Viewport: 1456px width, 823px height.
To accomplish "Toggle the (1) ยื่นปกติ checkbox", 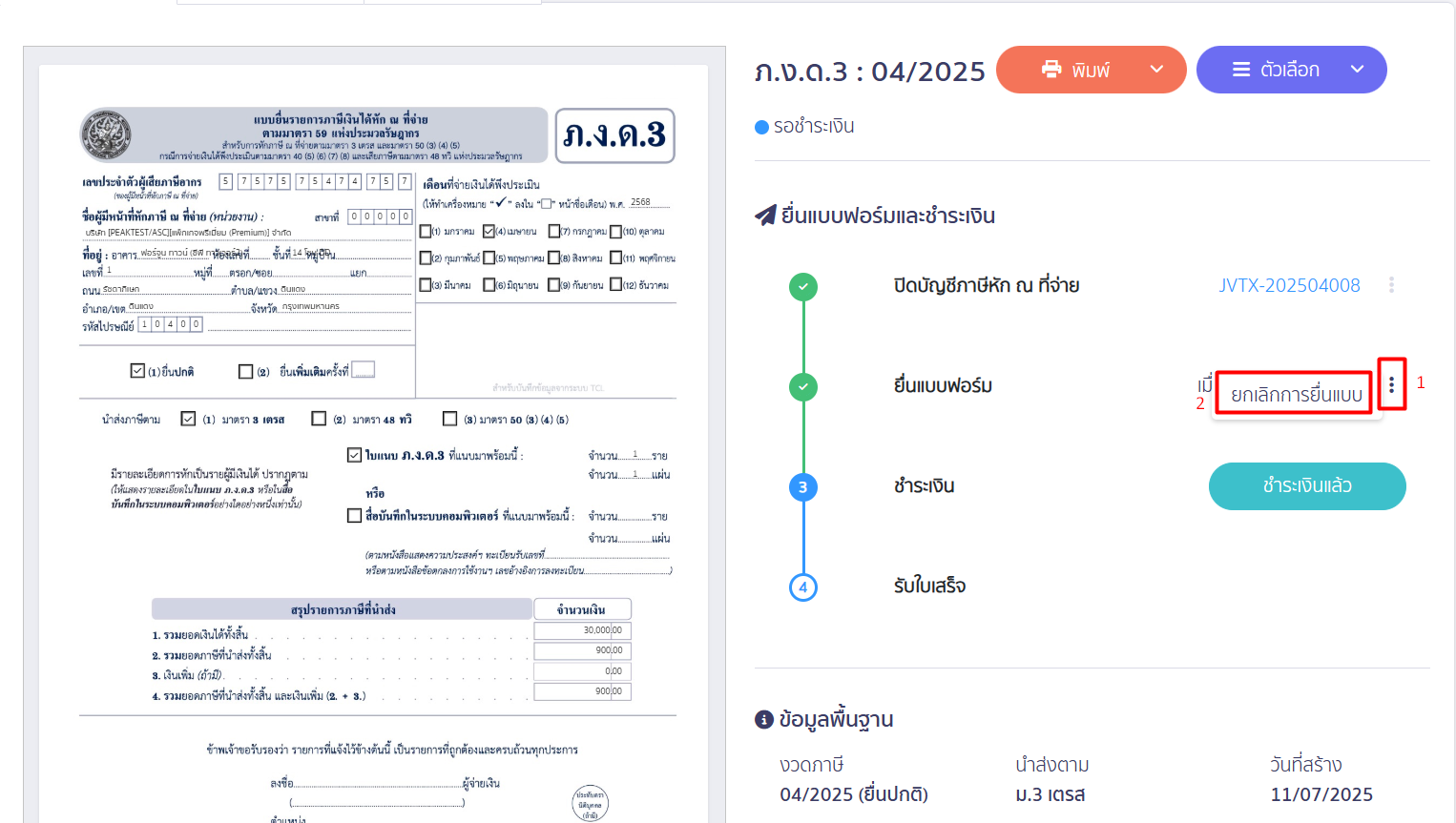I will point(137,371).
